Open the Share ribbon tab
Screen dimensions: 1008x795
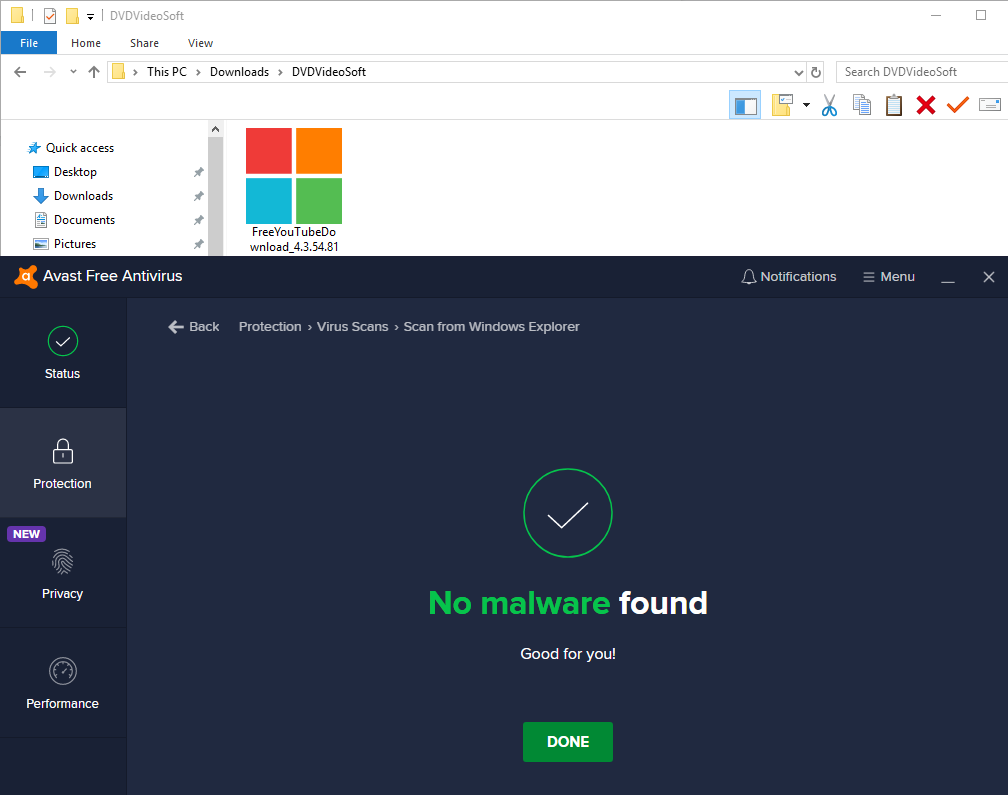coord(144,43)
